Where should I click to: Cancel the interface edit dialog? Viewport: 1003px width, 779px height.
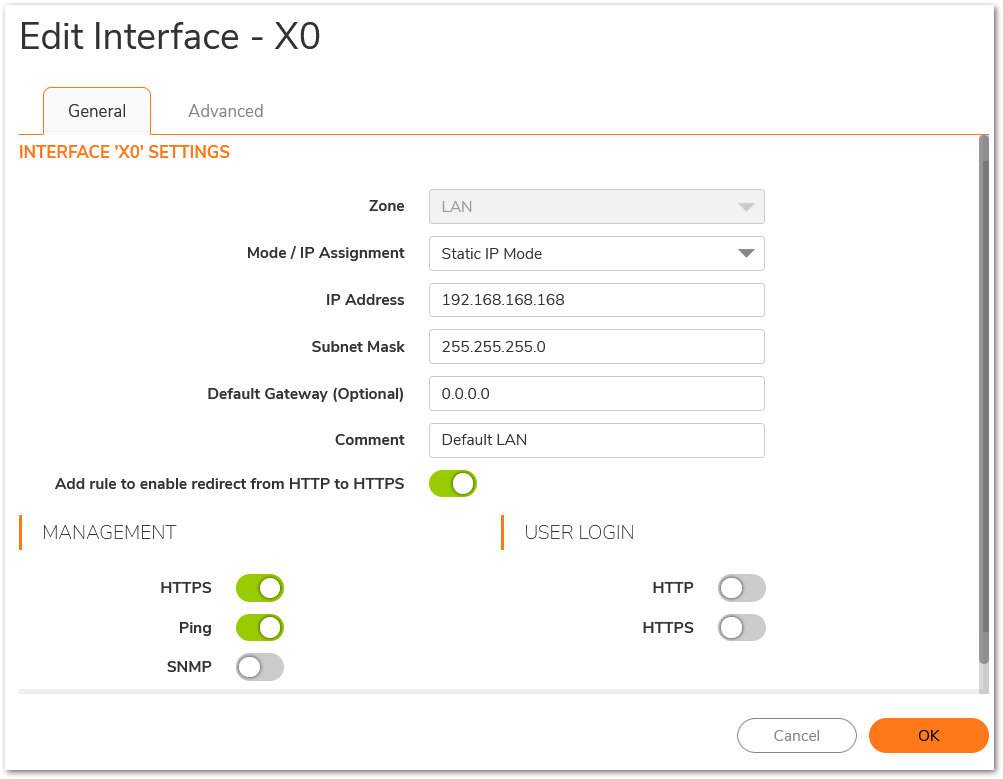coord(796,736)
